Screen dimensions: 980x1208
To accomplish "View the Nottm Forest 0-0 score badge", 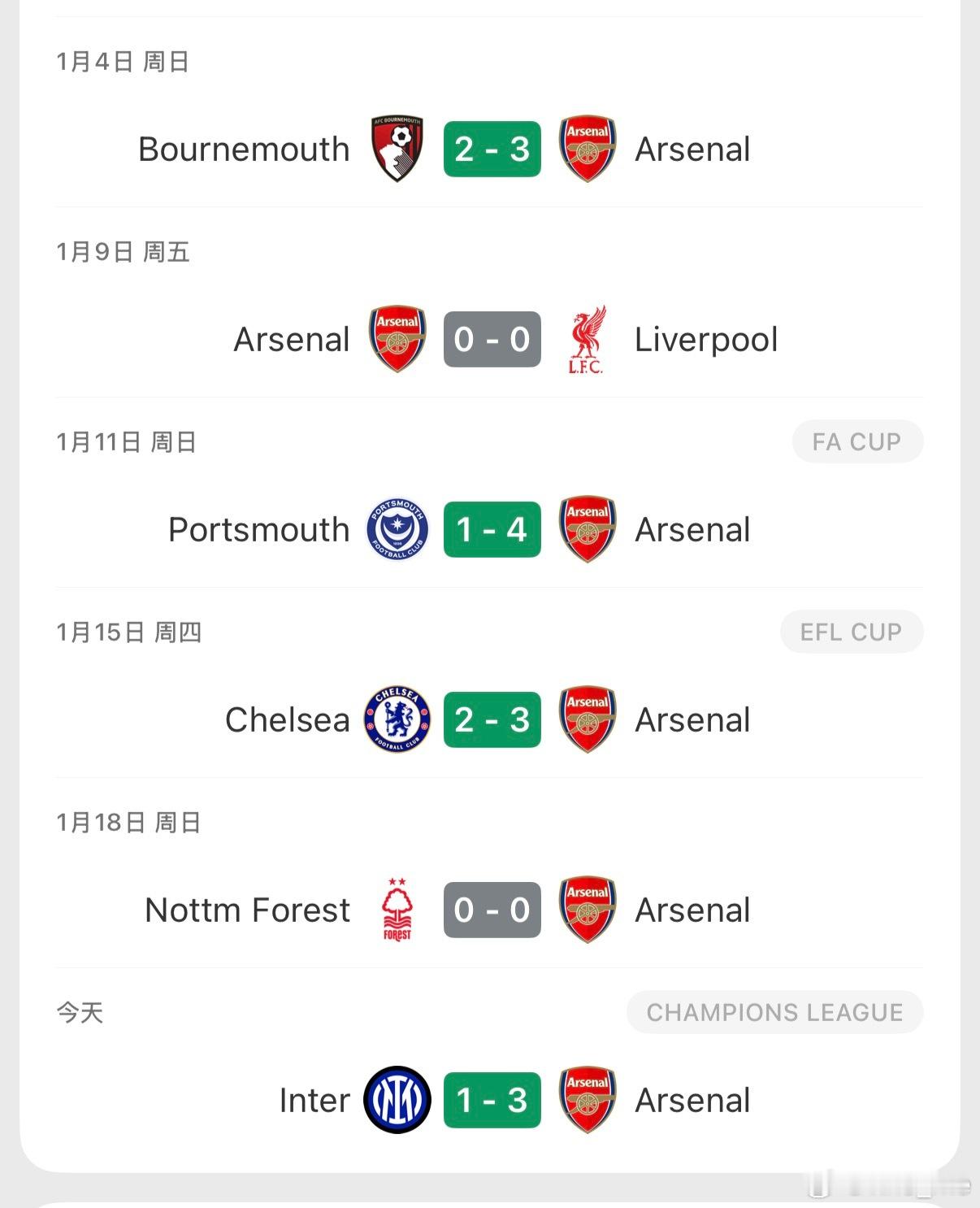I will coord(492,910).
